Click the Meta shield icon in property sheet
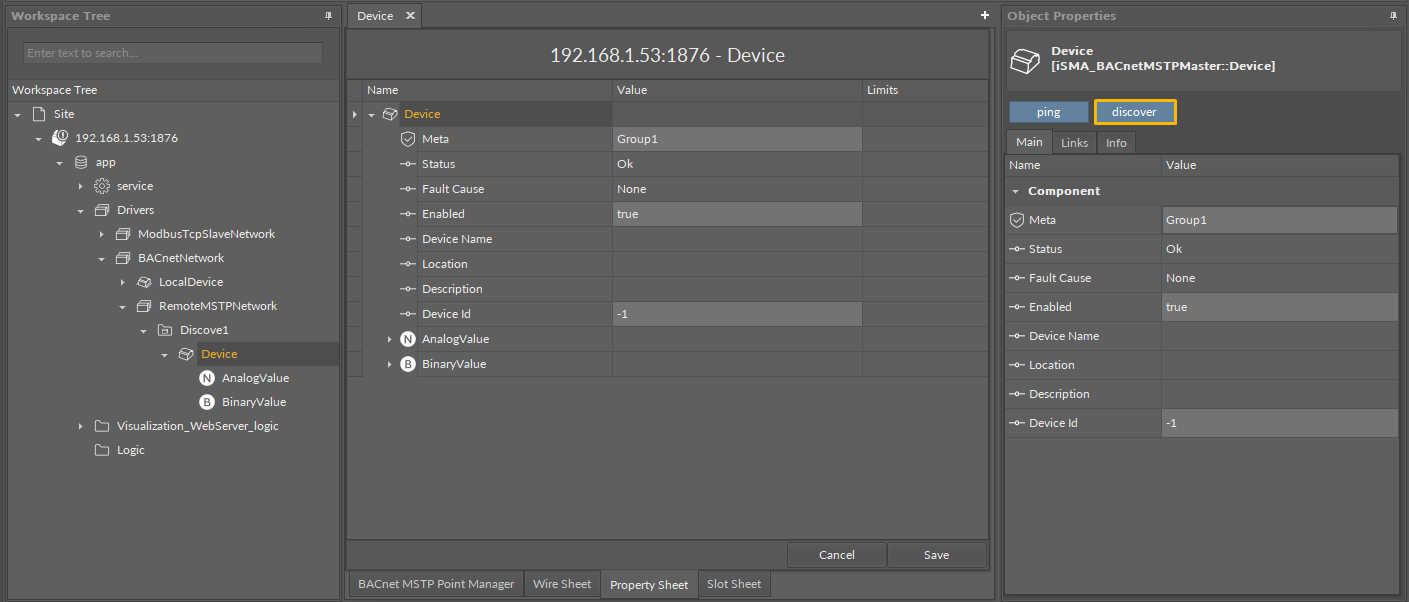 click(x=407, y=139)
